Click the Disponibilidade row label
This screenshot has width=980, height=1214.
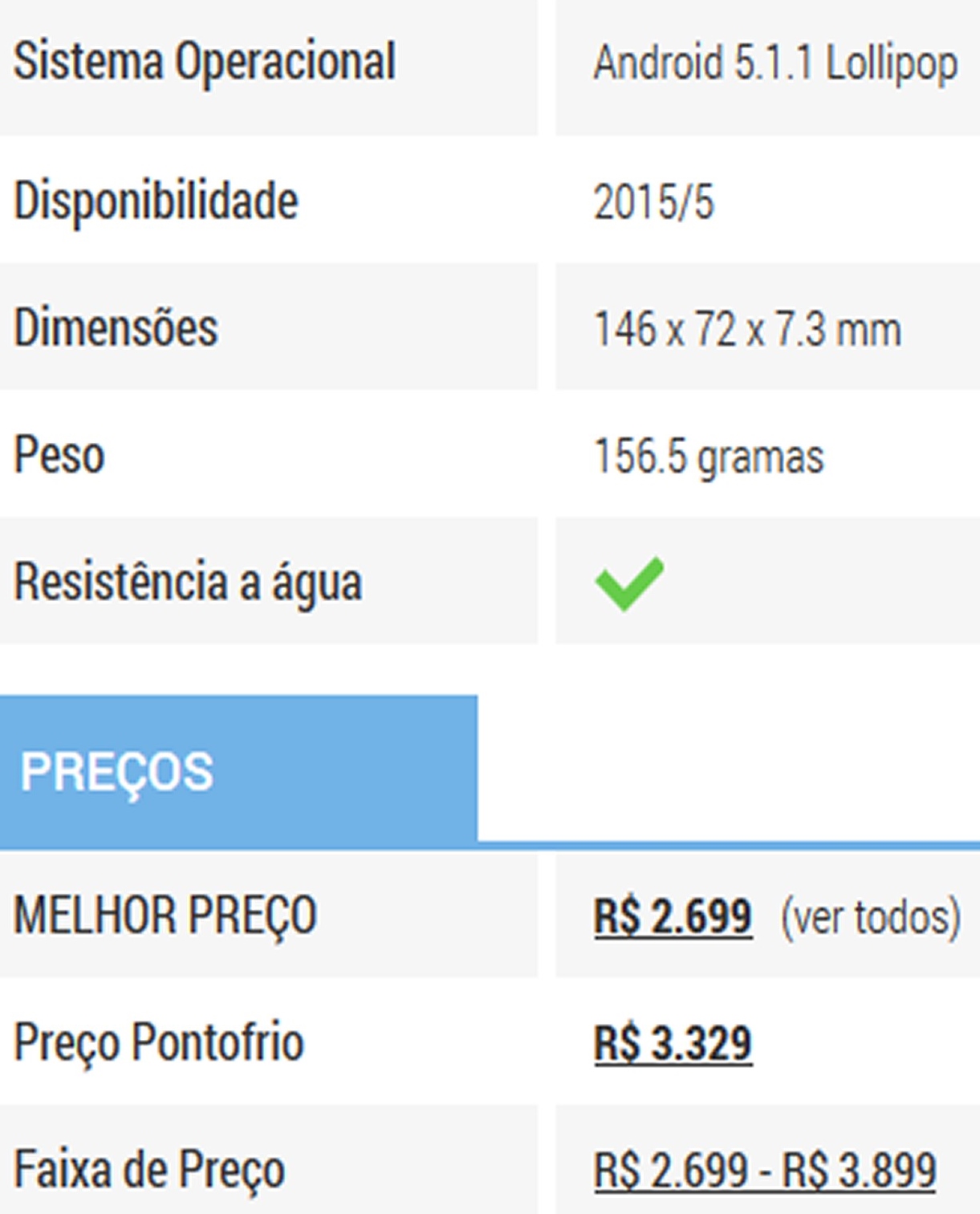pos(157,201)
